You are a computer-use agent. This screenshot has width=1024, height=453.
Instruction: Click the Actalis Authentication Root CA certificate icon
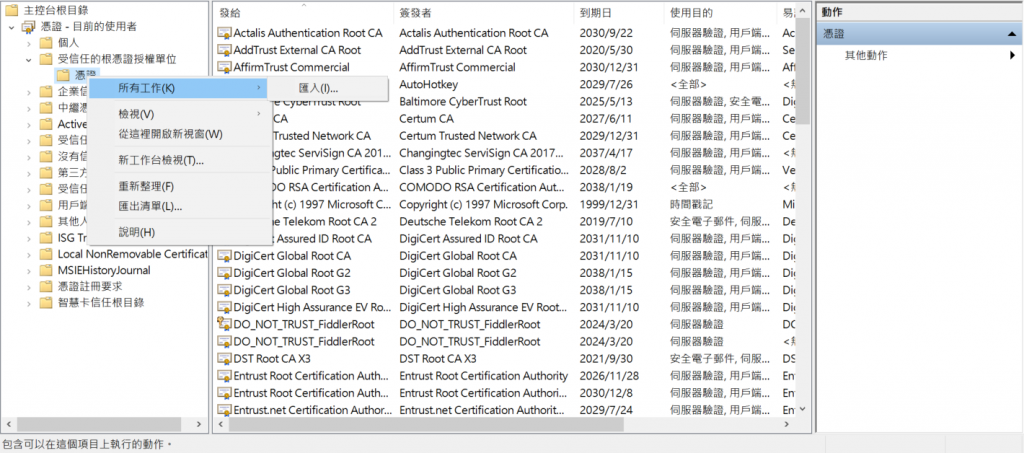click(x=224, y=33)
